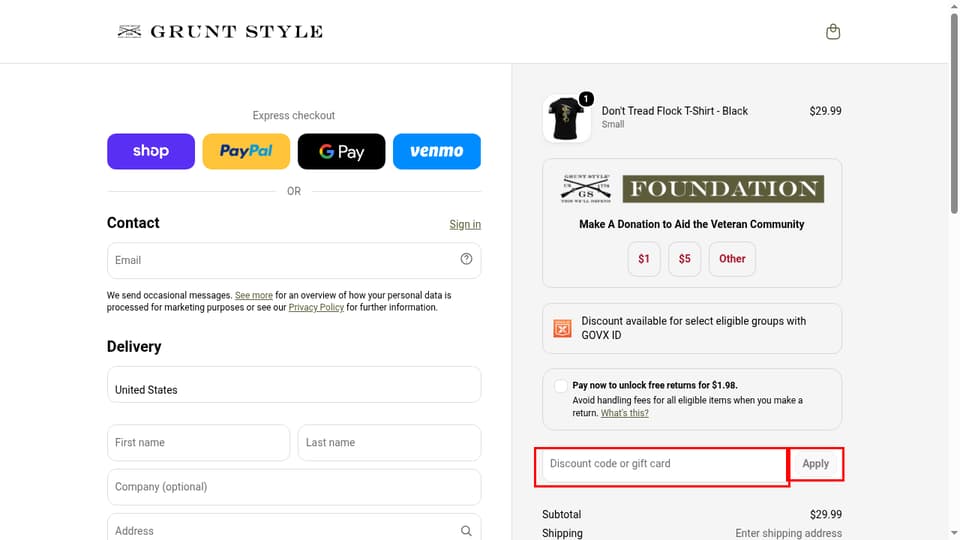Image resolution: width=960 pixels, height=540 pixels.
Task: Focus the Company (optional) field
Action: [294, 487]
